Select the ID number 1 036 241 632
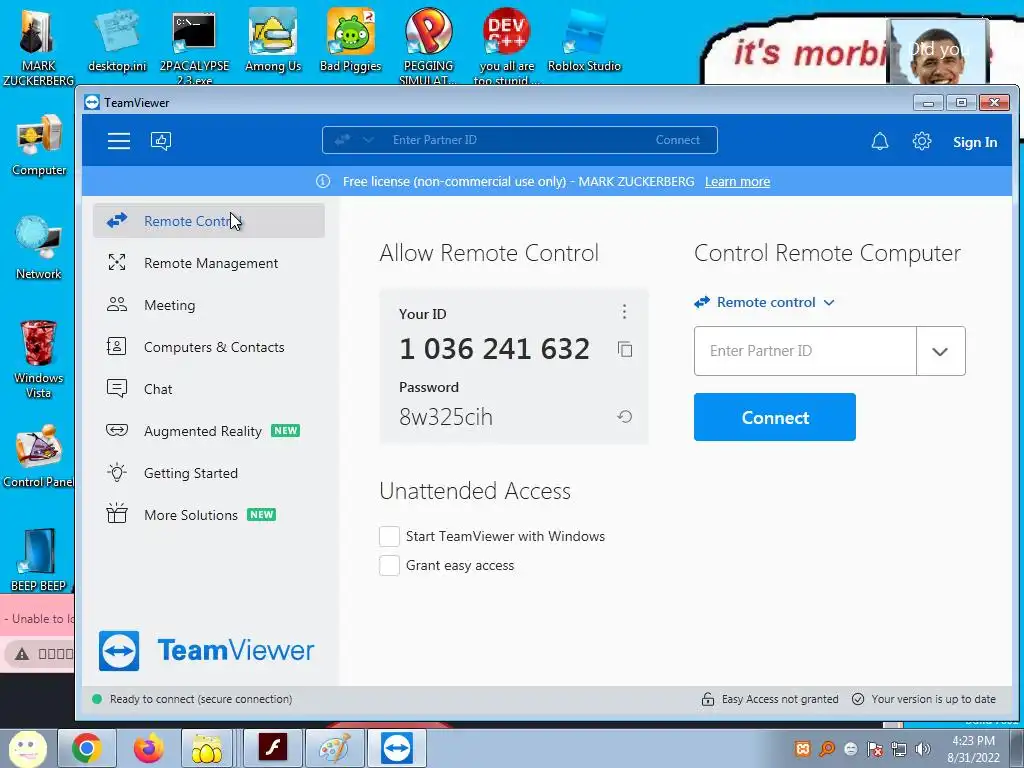Screen dimensions: 1024x768 point(494,349)
